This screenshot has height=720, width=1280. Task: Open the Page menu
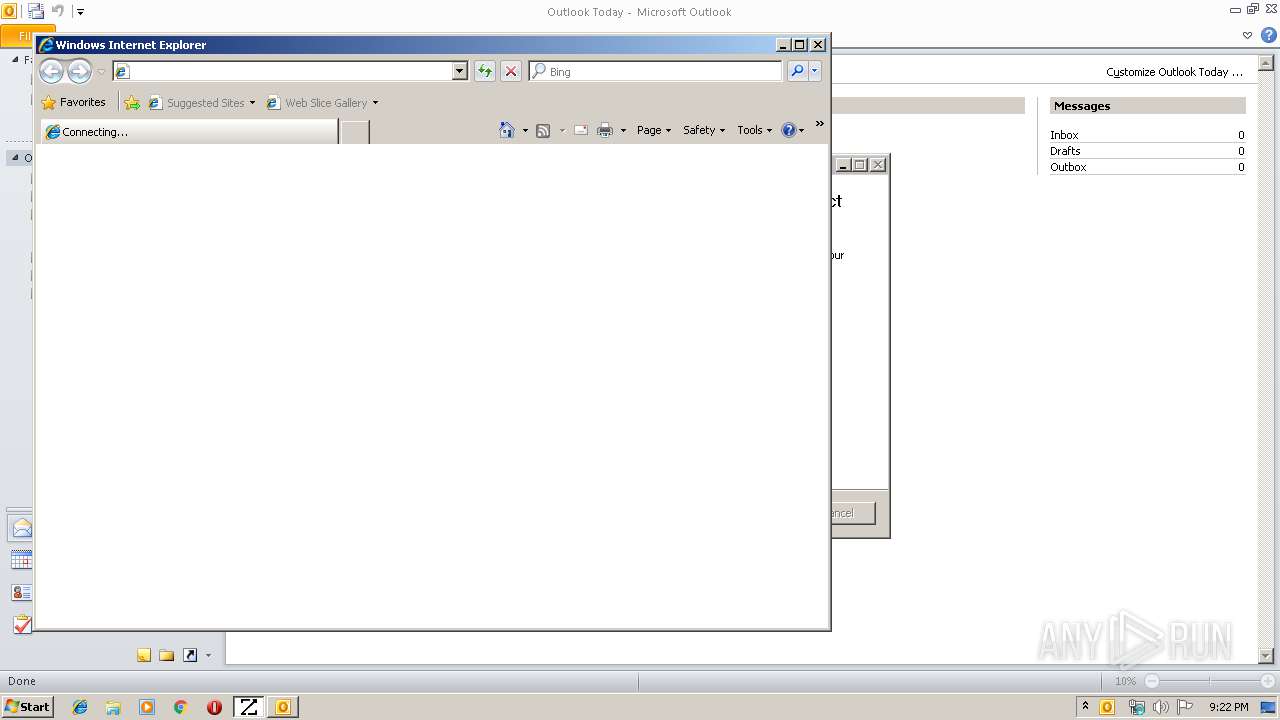[x=654, y=130]
